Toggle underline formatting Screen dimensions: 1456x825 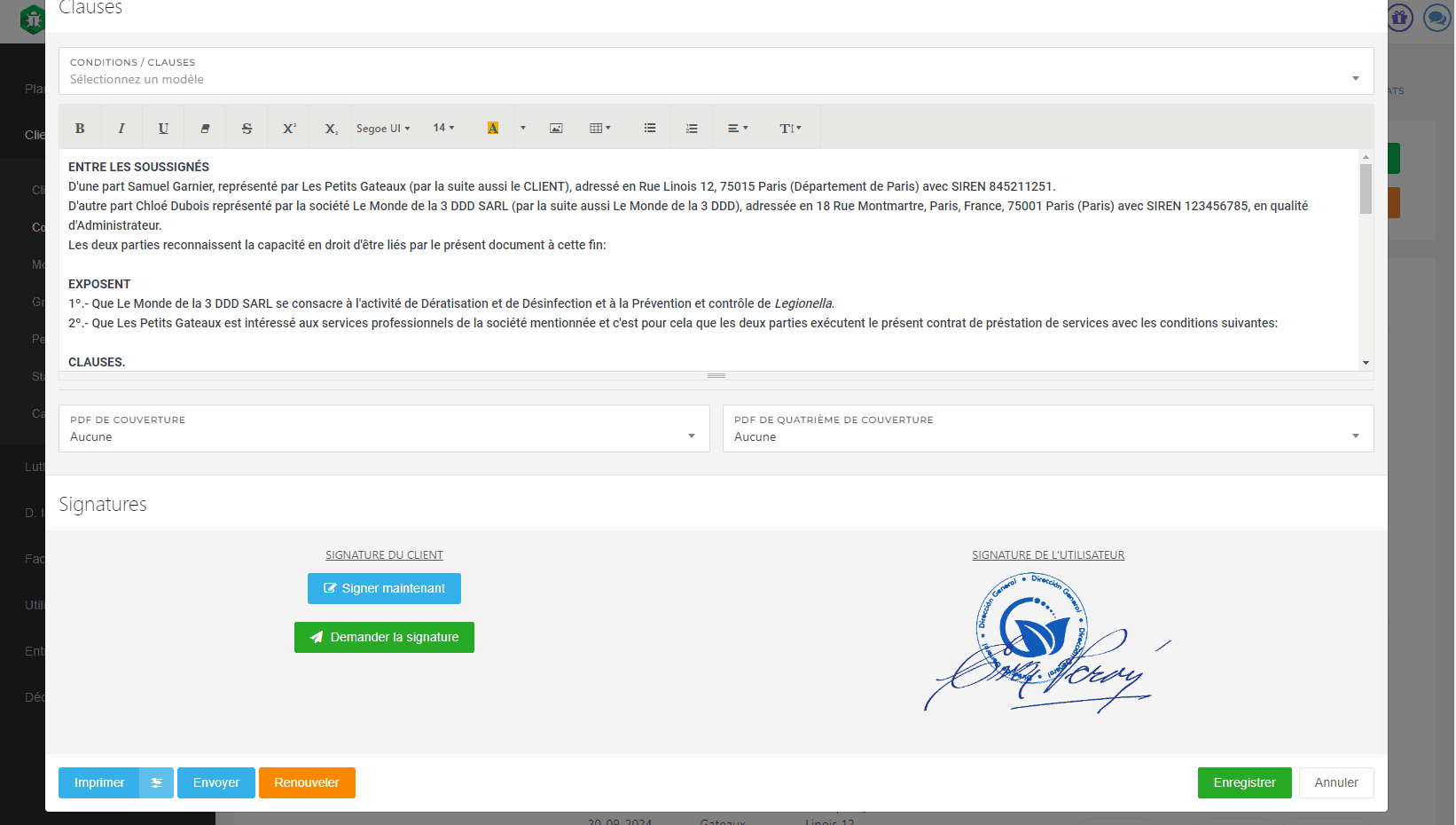(163, 128)
